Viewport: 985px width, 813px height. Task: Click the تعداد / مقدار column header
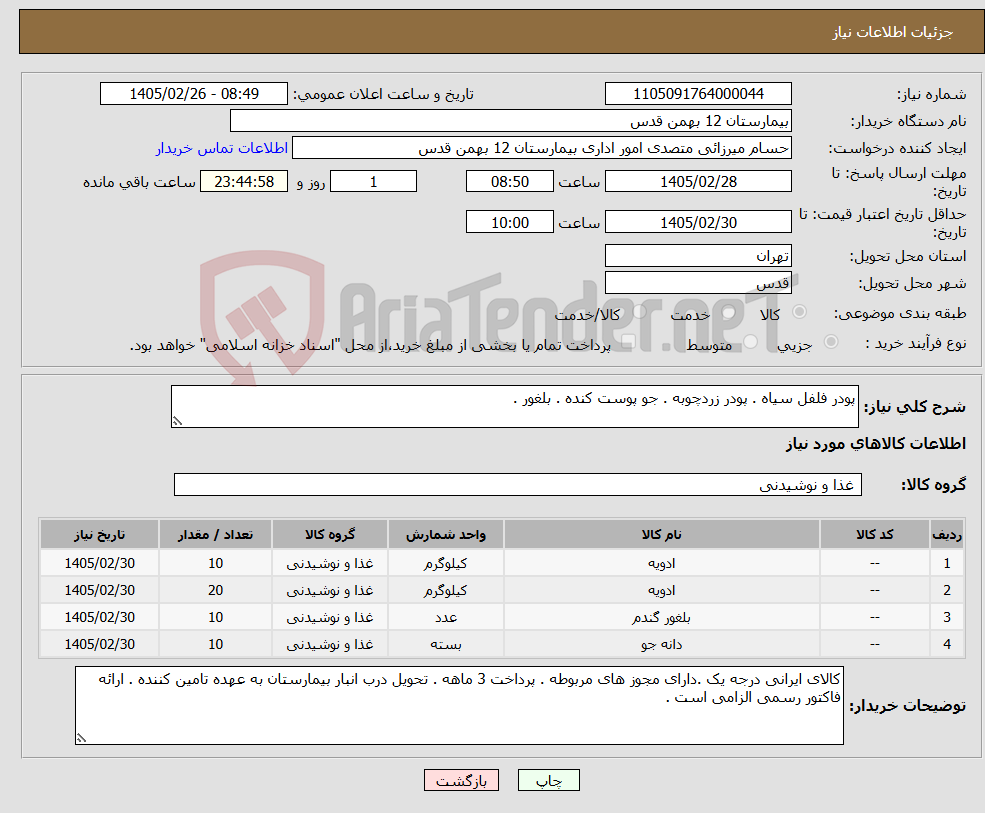pos(215,535)
